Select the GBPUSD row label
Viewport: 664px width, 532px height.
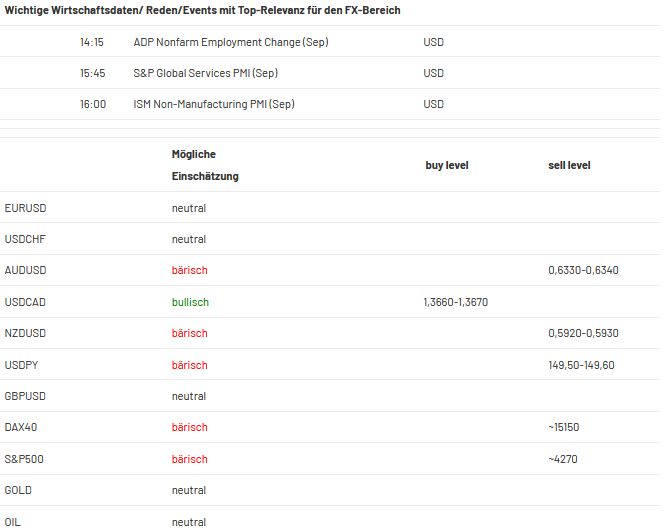click(25, 396)
